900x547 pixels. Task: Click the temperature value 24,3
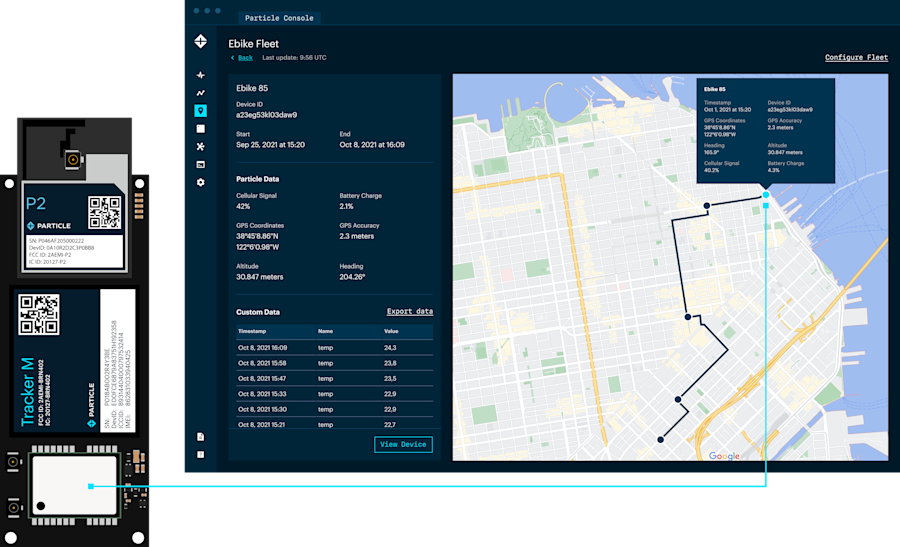point(390,348)
